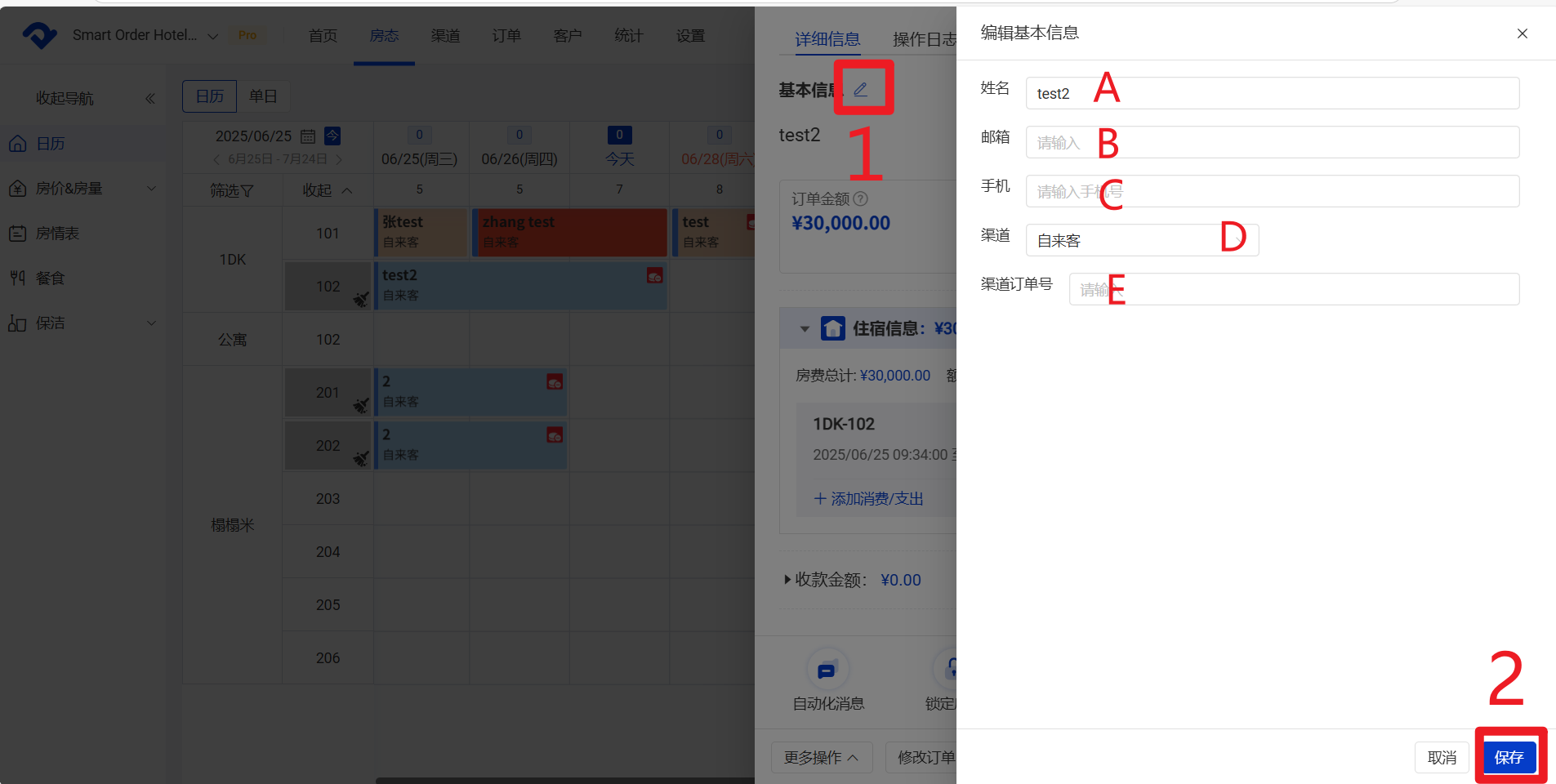Click the 手机 input field
1556x784 pixels.
pyautogui.click(x=1273, y=191)
